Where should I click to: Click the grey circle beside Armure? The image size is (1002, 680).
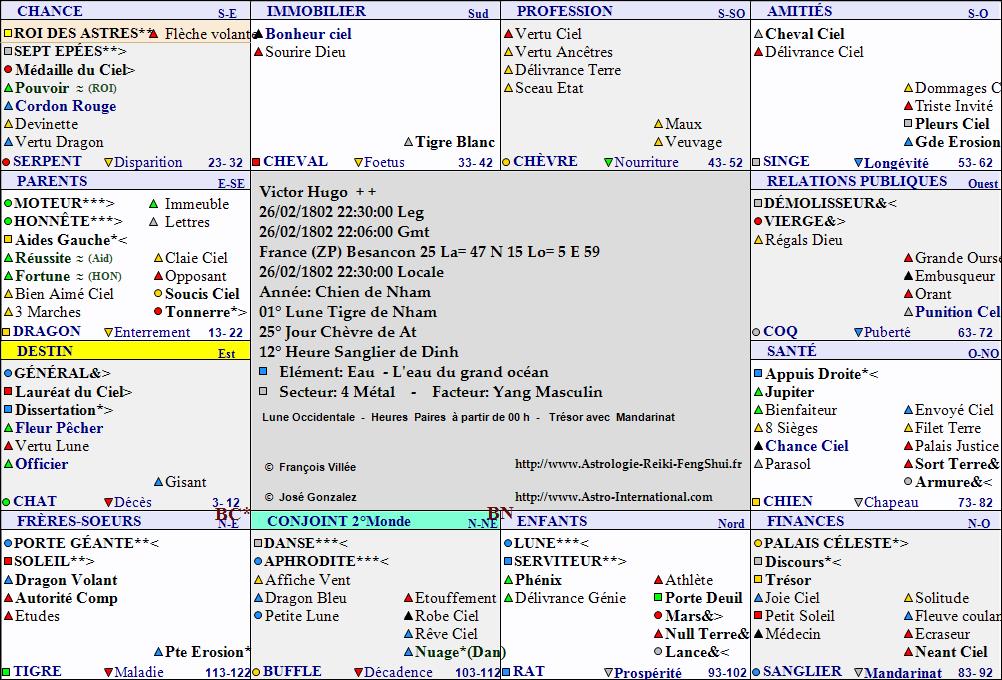point(908,481)
